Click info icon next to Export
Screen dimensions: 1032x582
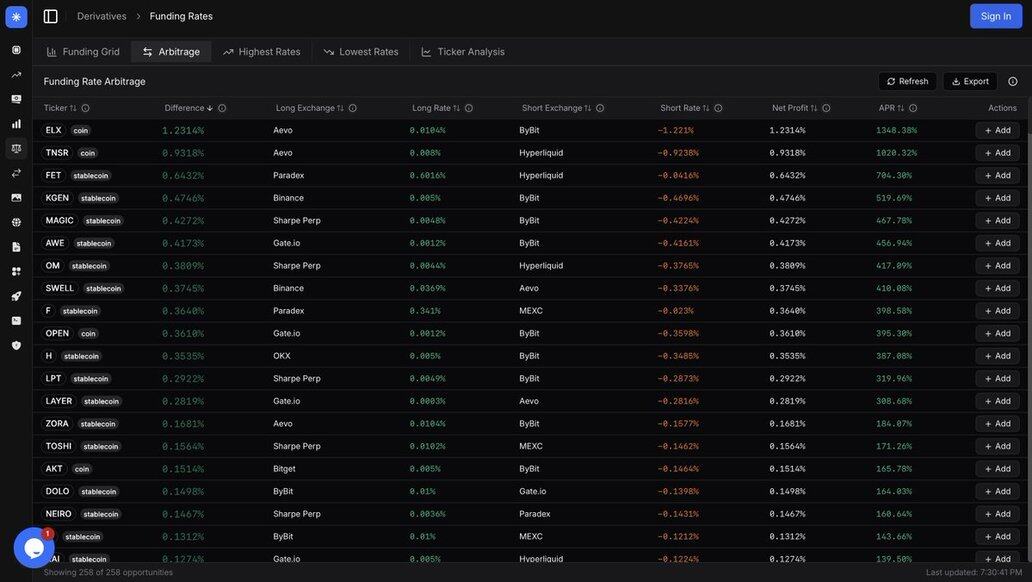pyautogui.click(x=1013, y=81)
